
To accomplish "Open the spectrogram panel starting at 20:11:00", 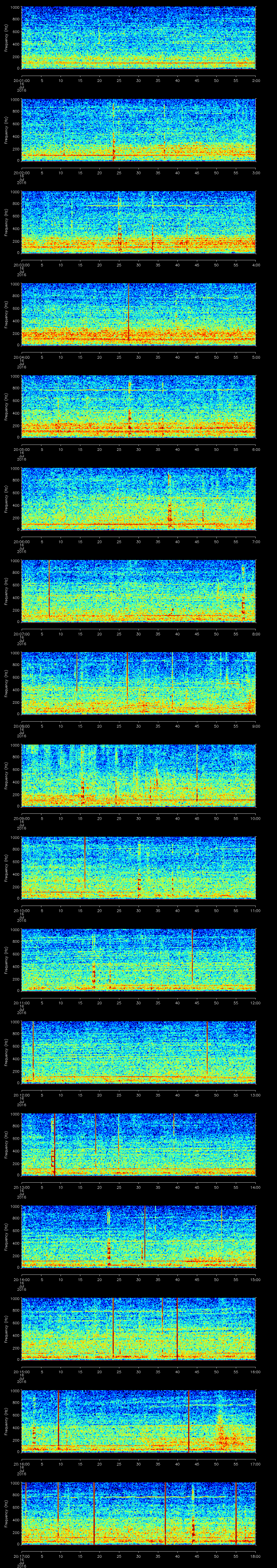I will click(x=139, y=960).
